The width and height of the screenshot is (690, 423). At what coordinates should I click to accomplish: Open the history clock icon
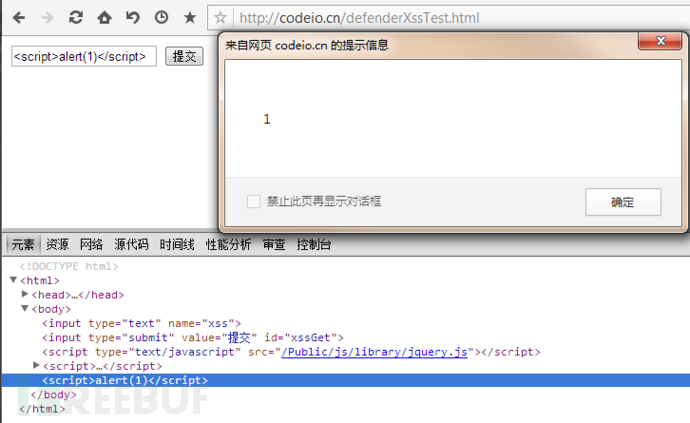(161, 18)
